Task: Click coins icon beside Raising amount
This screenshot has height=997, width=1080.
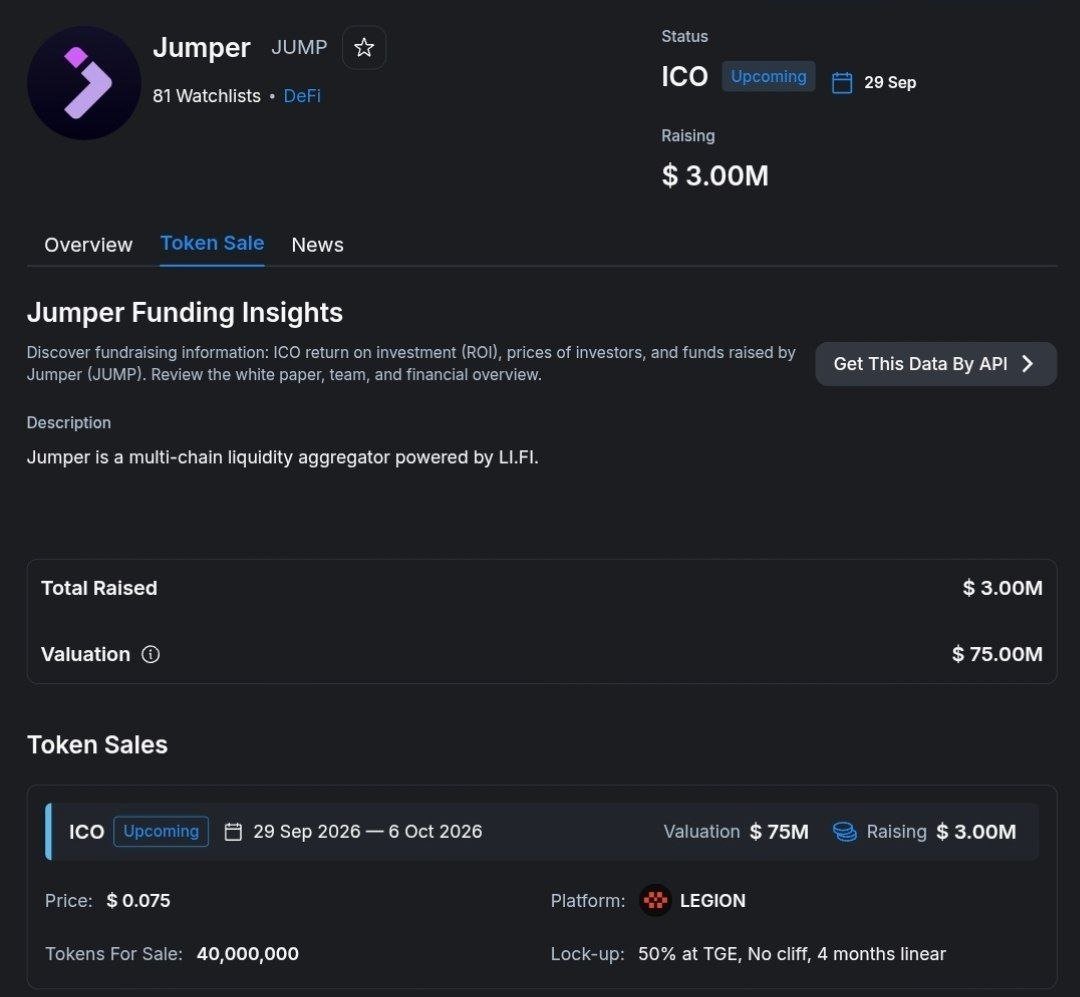Action: 844,832
